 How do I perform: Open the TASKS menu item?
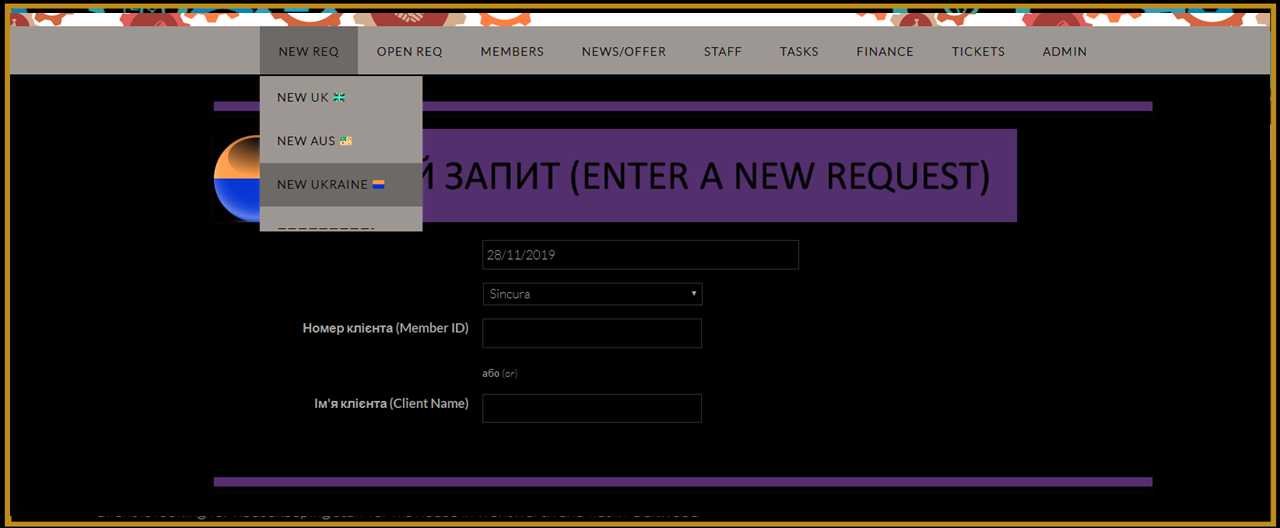[799, 51]
